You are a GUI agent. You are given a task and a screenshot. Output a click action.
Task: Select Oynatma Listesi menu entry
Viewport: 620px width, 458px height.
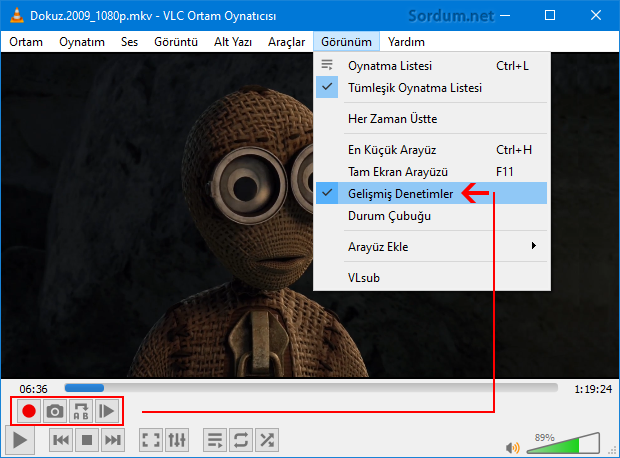pyautogui.click(x=431, y=66)
